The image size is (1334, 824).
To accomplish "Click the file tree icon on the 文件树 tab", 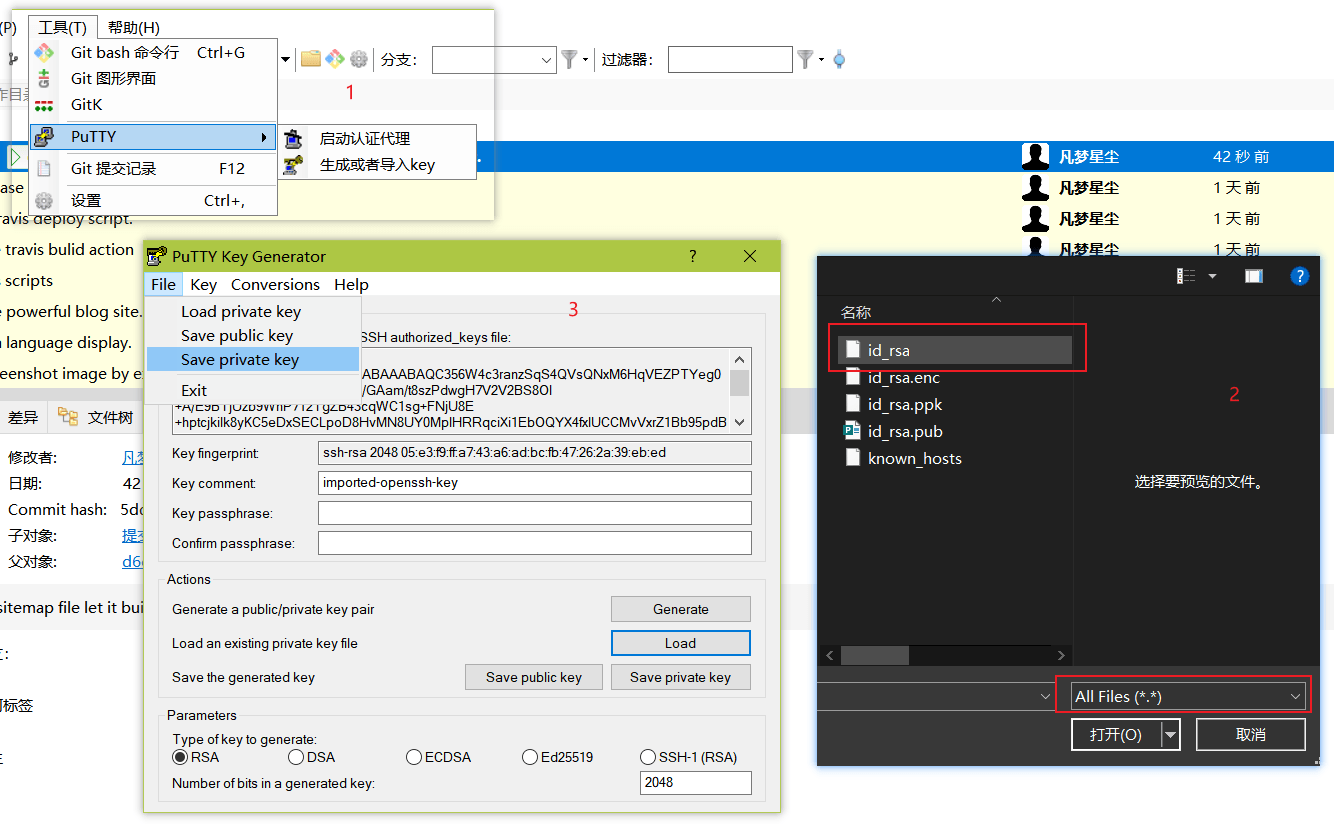I will tap(68, 417).
